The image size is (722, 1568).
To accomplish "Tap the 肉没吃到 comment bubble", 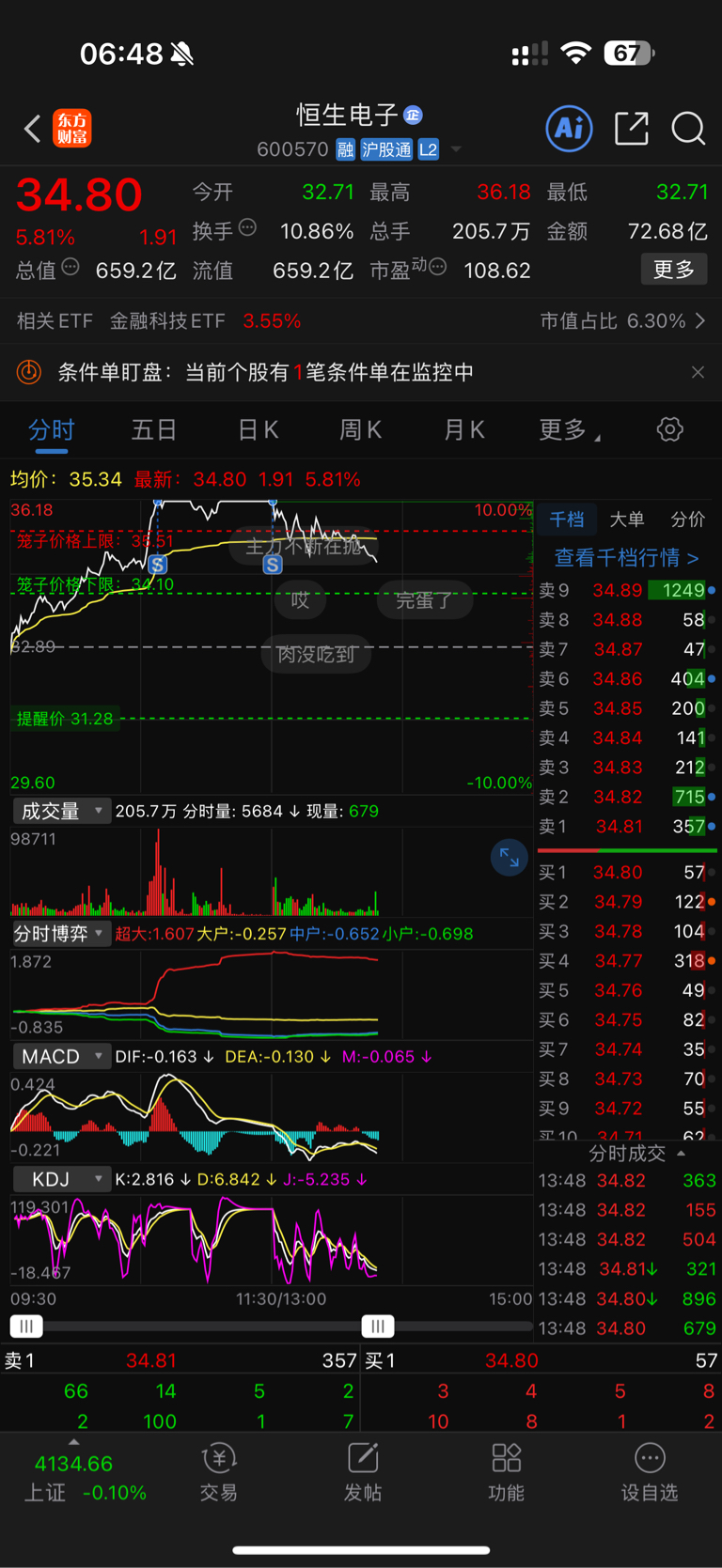I will [x=316, y=654].
